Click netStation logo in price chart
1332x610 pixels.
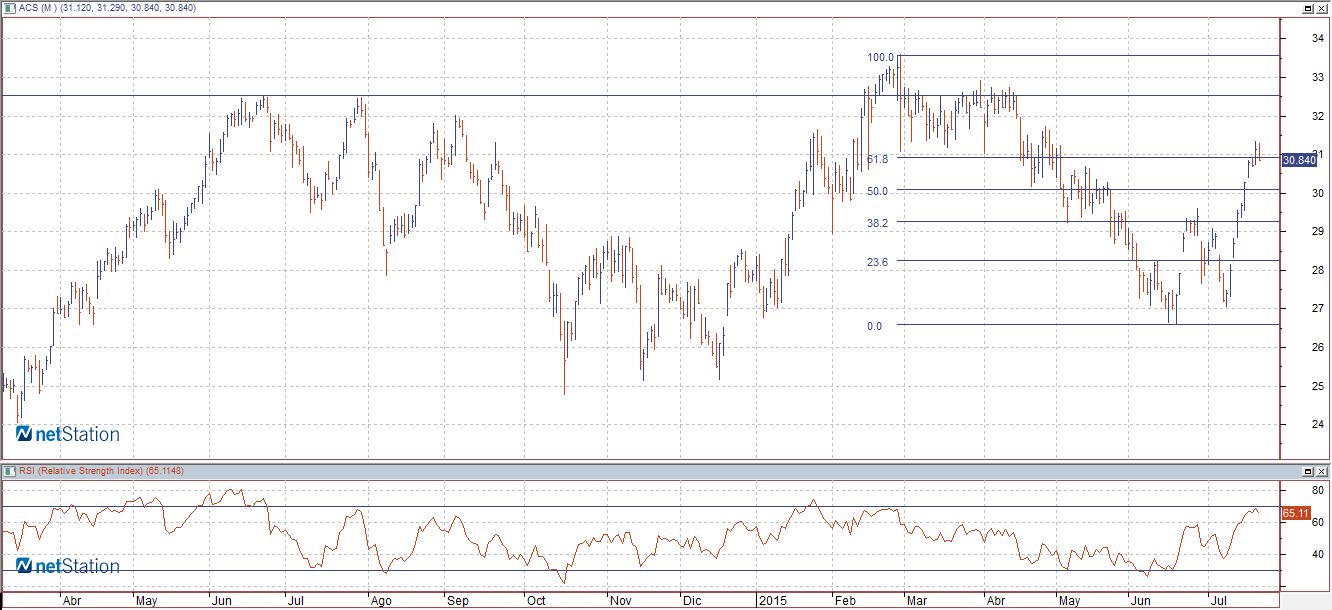[x=67, y=434]
